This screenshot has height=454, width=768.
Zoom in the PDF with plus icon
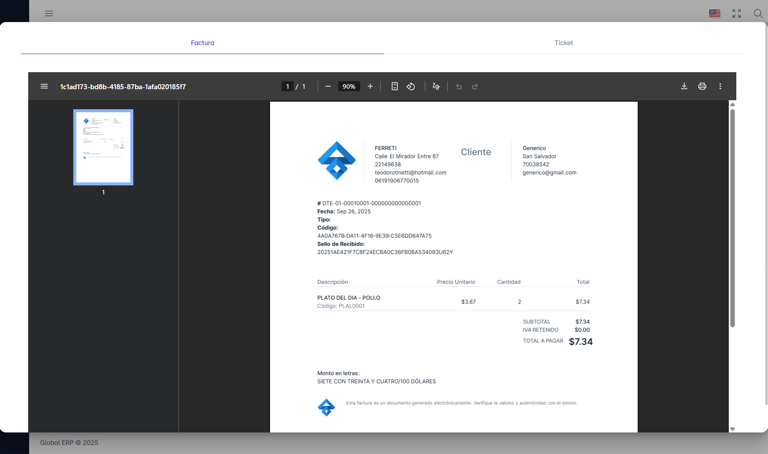pyautogui.click(x=370, y=87)
